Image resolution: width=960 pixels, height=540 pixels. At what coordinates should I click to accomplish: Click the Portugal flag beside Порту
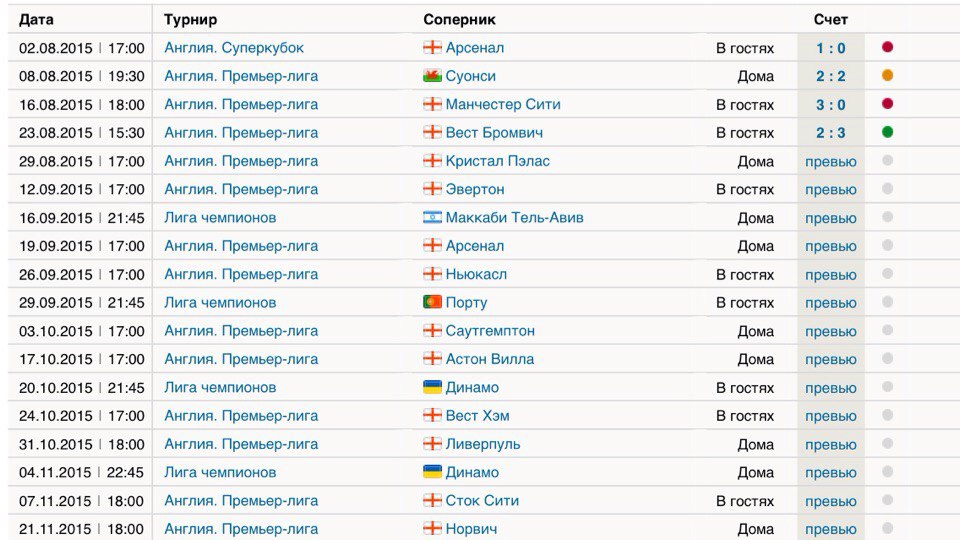click(x=432, y=303)
